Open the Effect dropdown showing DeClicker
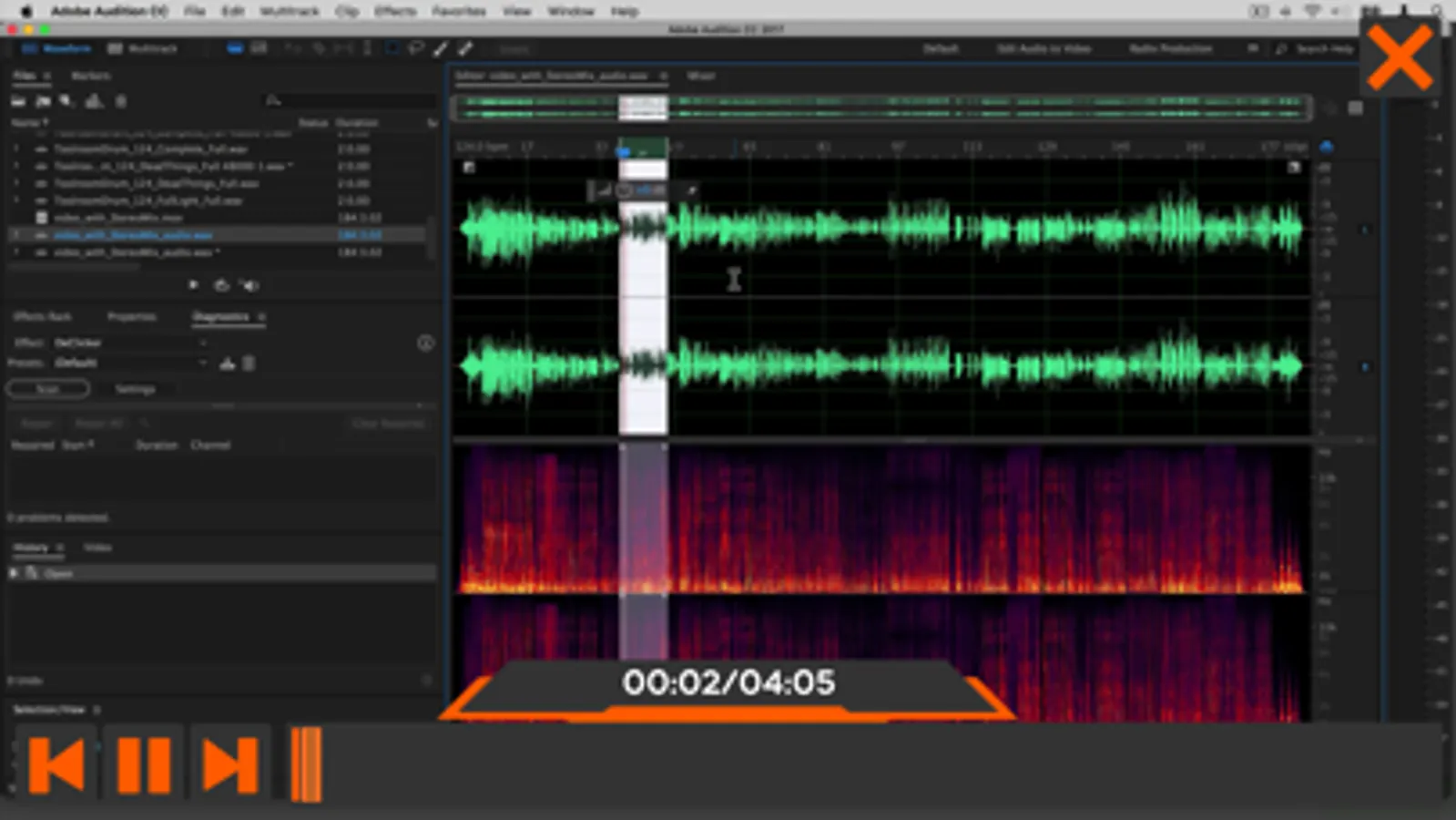The height and width of the screenshot is (820, 1456). point(129,343)
